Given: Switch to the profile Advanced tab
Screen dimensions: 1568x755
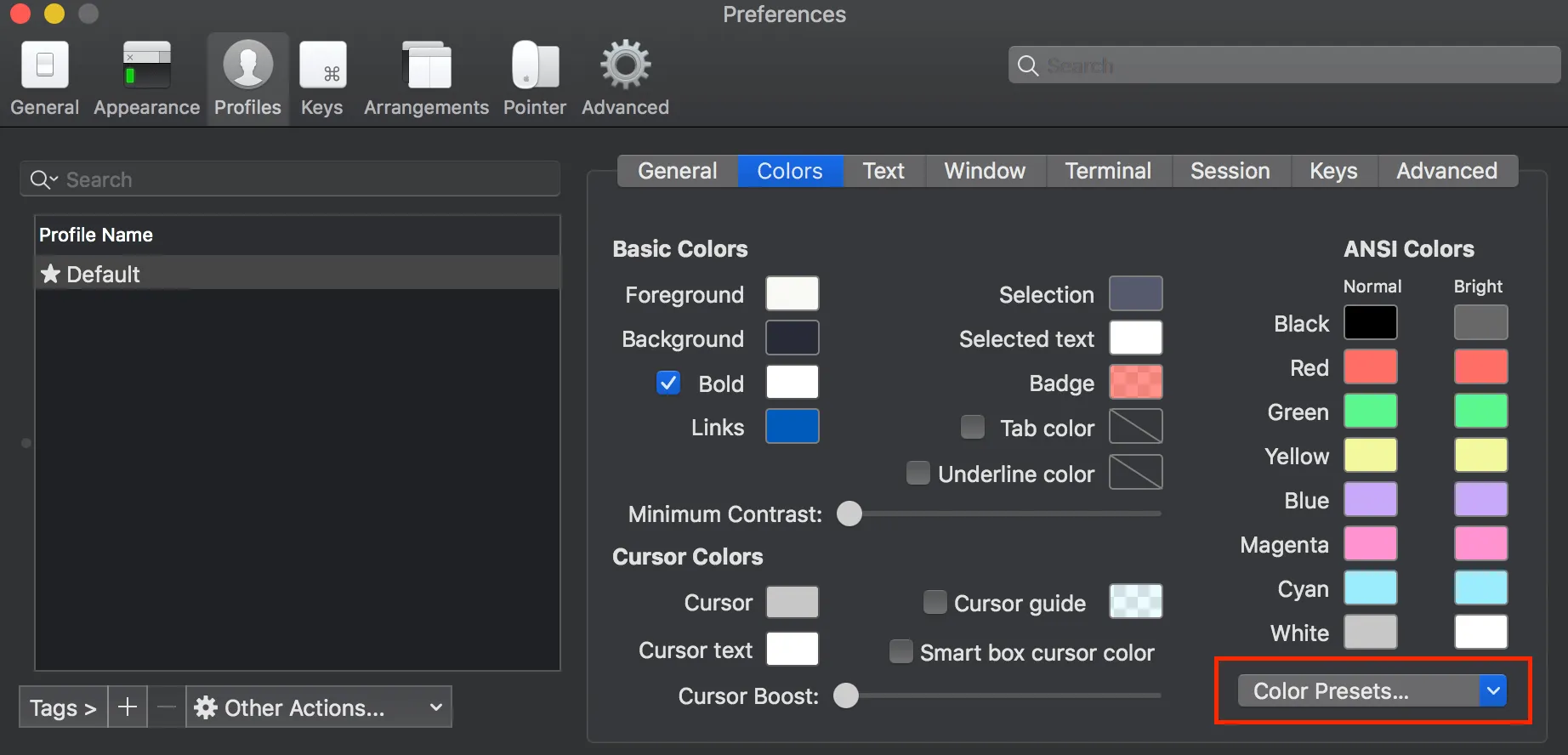Looking at the screenshot, I should (x=1447, y=171).
